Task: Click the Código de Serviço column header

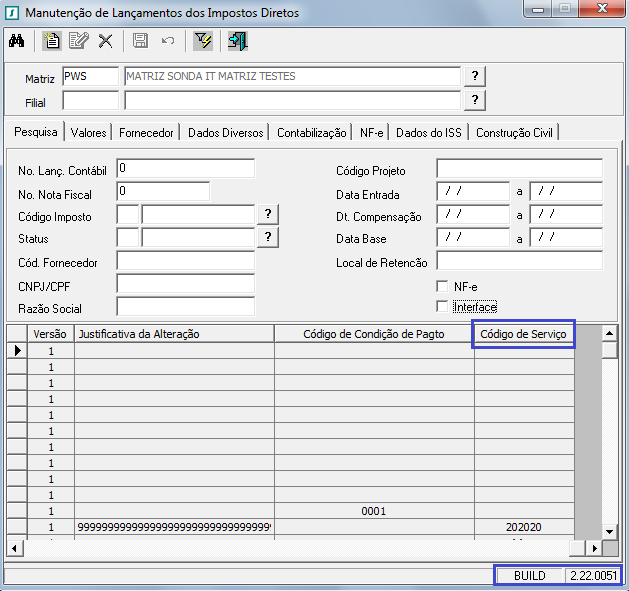Action: [x=524, y=334]
